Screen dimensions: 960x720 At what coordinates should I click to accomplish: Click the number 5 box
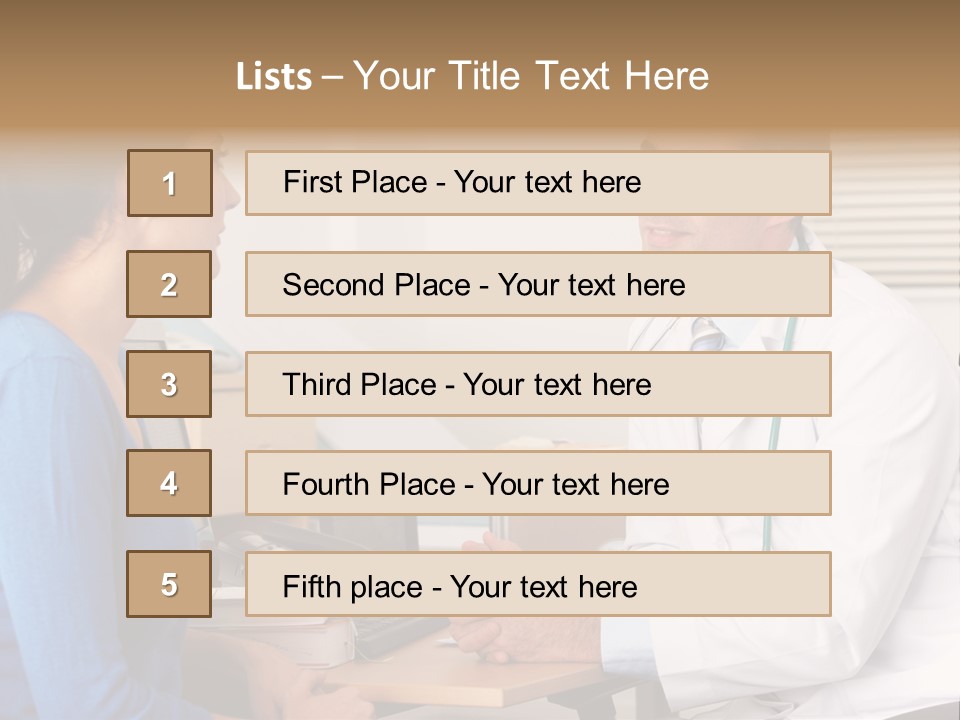point(170,584)
